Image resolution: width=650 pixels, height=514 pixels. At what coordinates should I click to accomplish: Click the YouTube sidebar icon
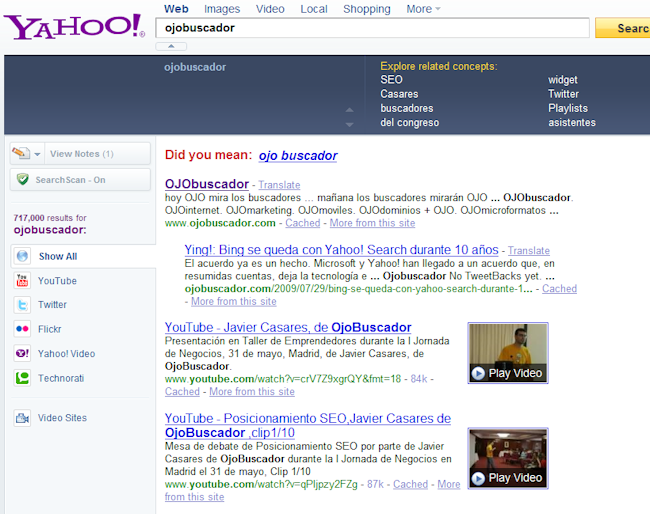22,281
